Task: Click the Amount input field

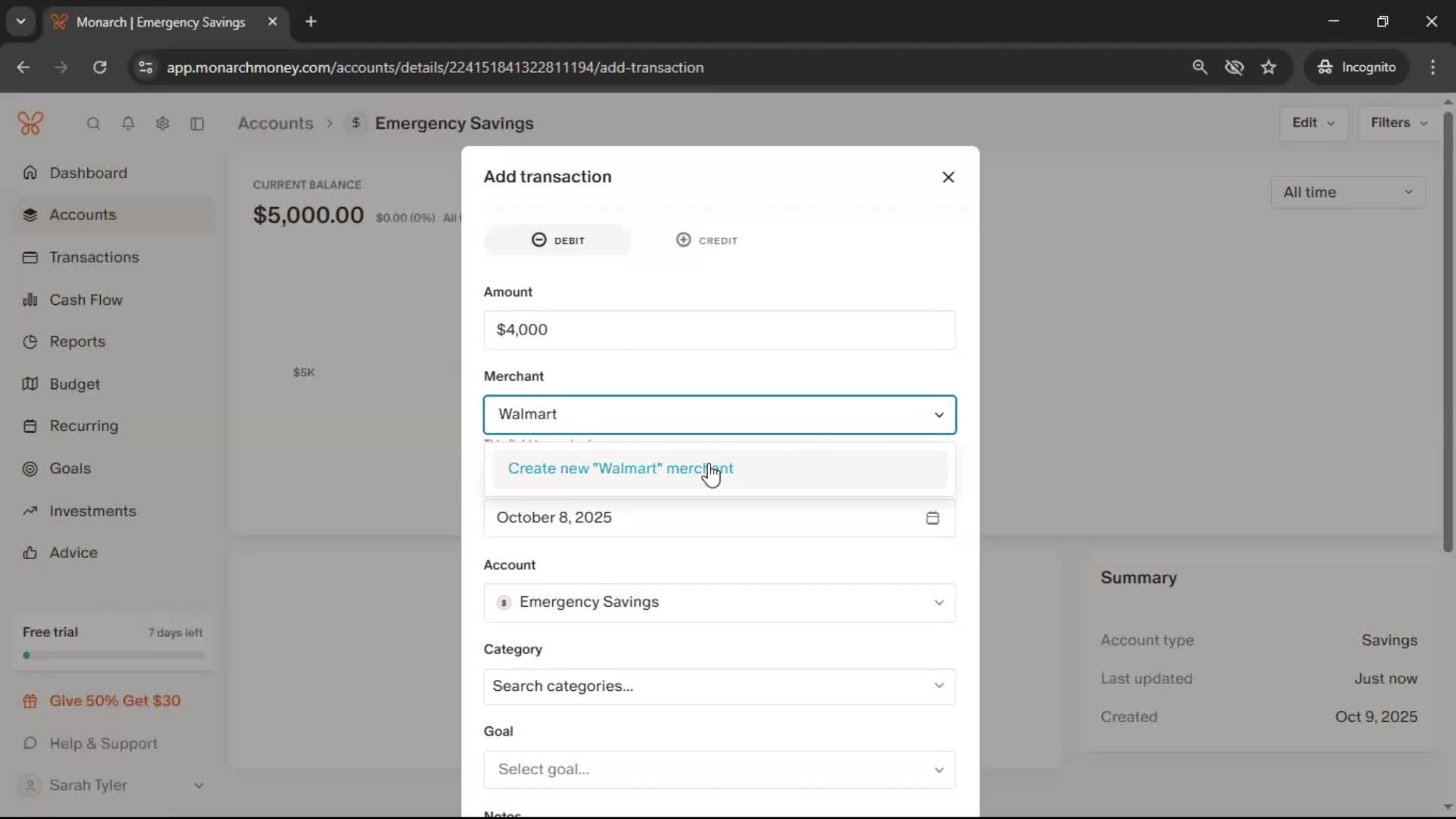Action: tap(719, 330)
